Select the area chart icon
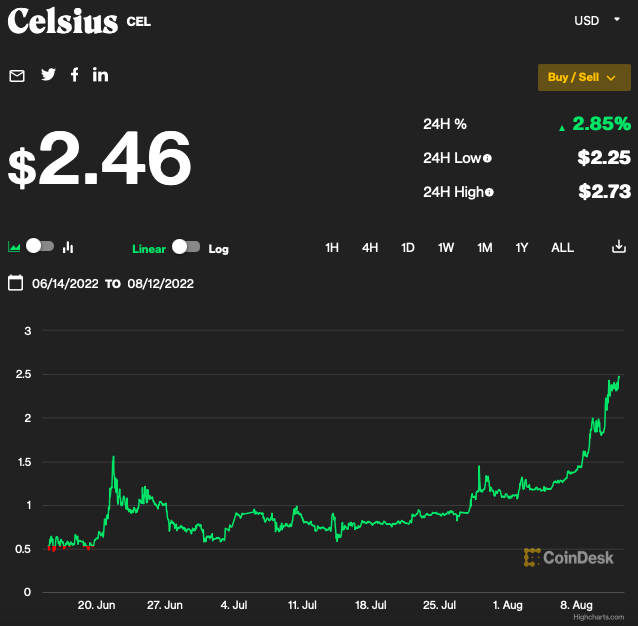The width and height of the screenshot is (638, 626). (14, 246)
